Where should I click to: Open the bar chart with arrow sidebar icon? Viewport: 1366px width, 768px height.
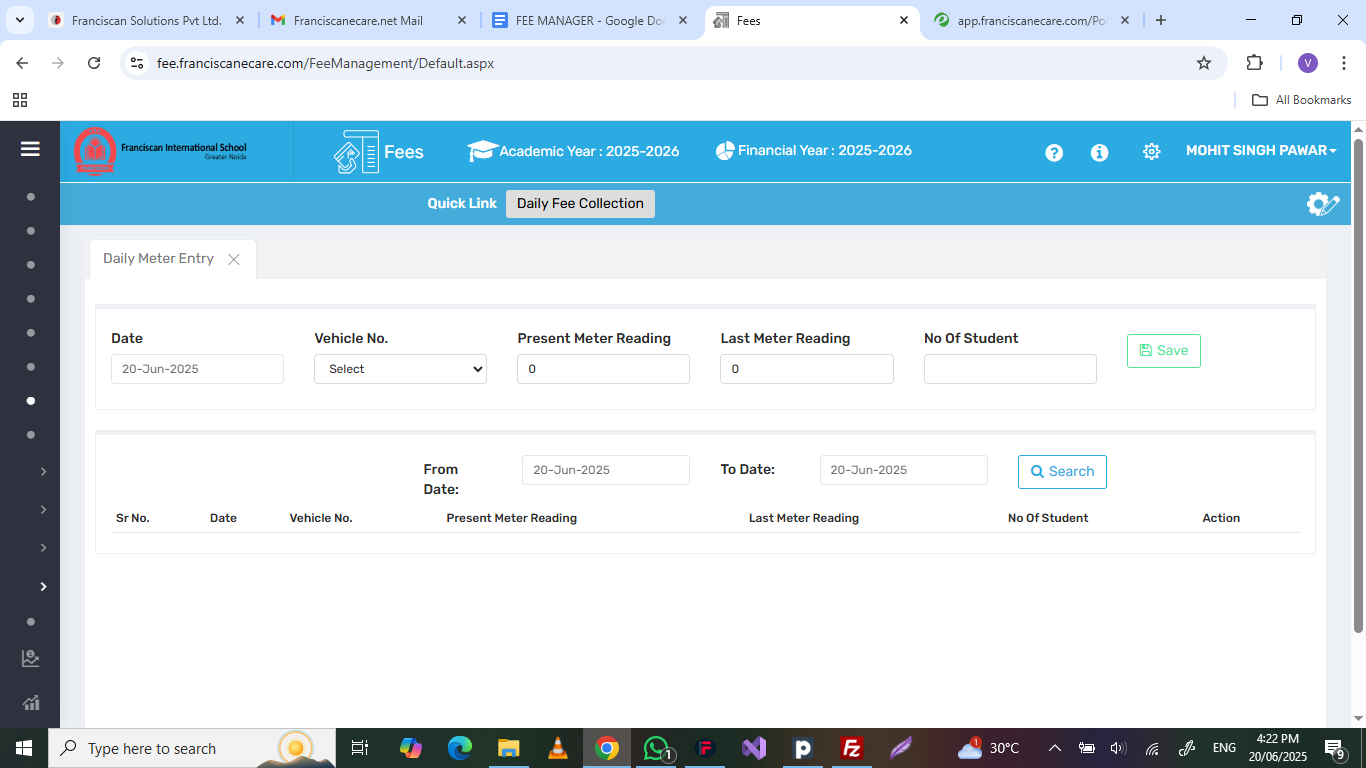pyautogui.click(x=30, y=703)
